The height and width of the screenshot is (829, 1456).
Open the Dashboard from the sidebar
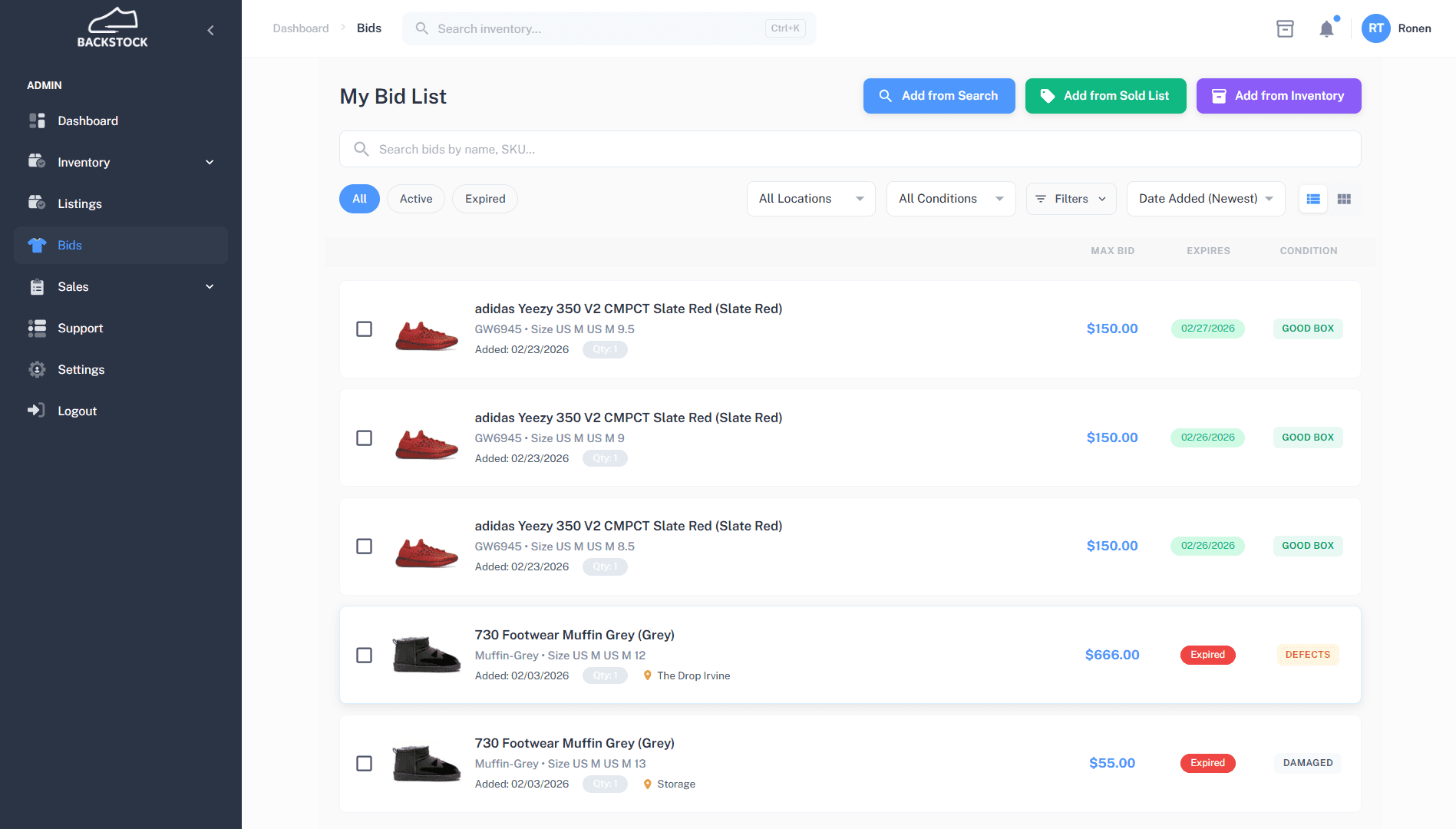pyautogui.click(x=87, y=121)
